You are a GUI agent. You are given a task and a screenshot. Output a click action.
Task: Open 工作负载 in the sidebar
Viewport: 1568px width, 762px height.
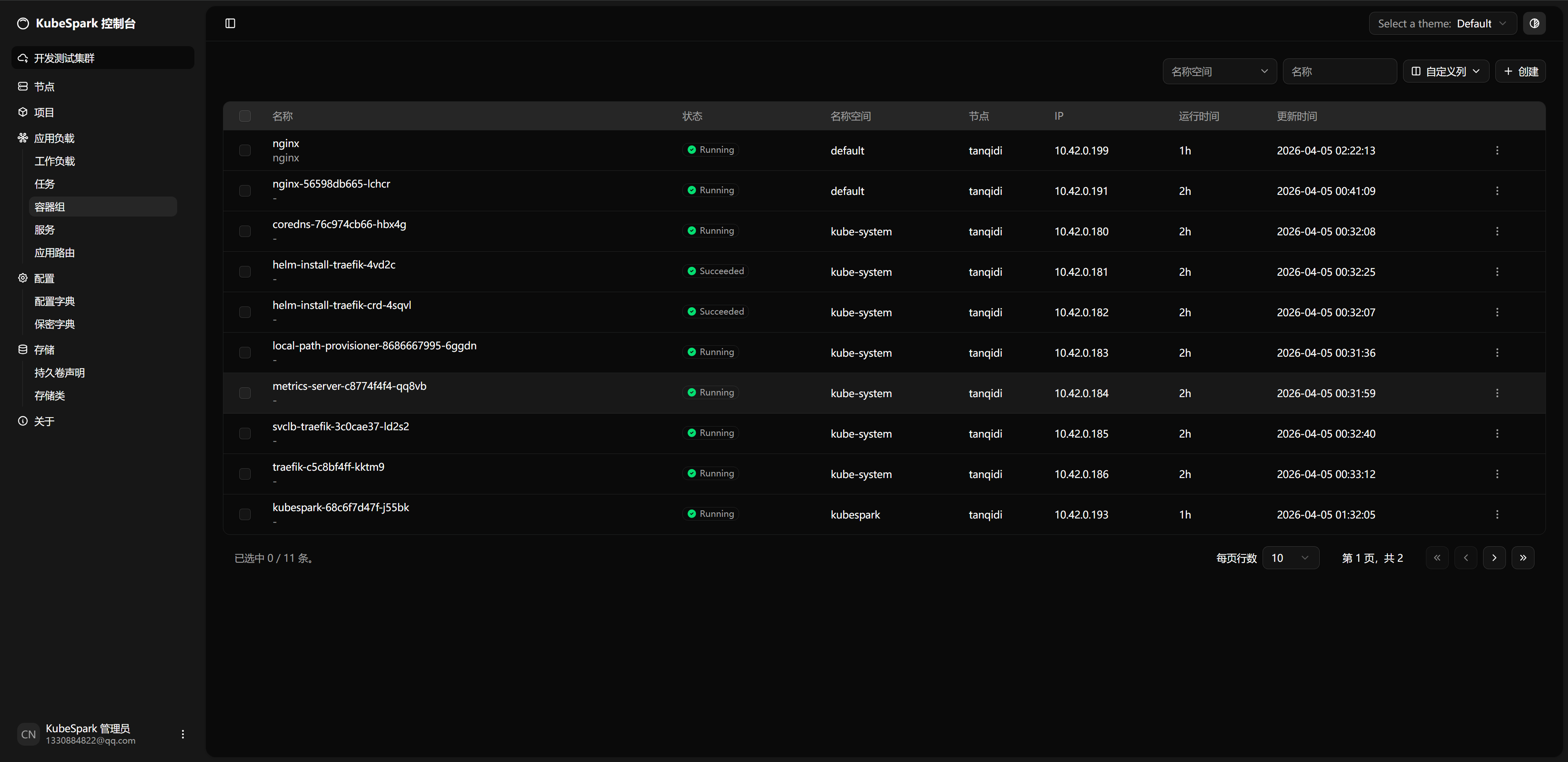point(55,161)
